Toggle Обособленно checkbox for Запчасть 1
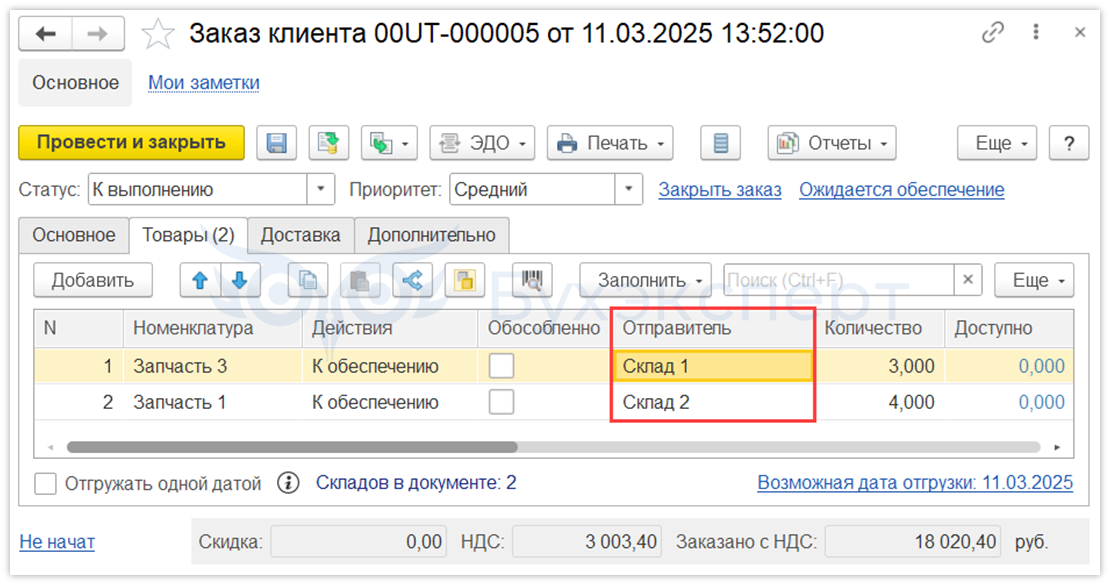 (x=501, y=402)
